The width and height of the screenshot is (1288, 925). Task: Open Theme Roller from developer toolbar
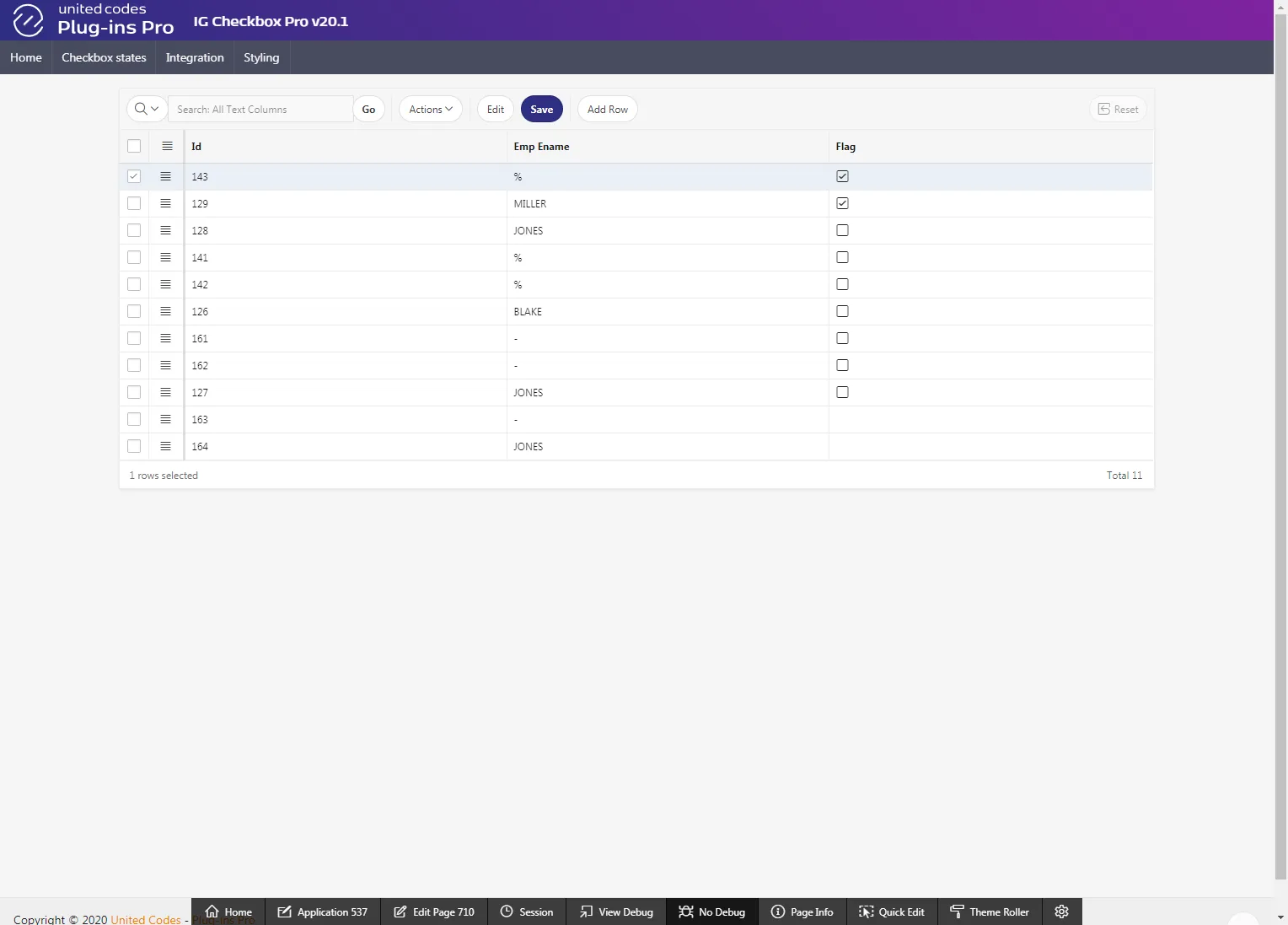[x=989, y=912]
